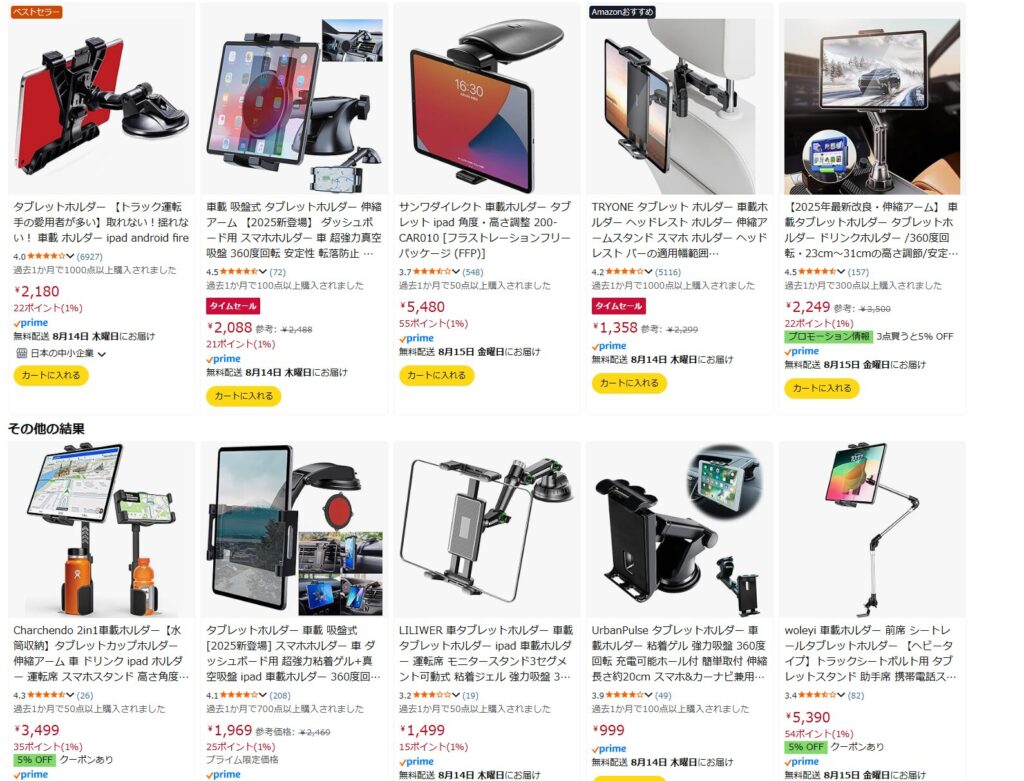This screenshot has height=781, width=1024.
Task: Click the 5% OFF coupon badge on Charchendo
Action: click(x=35, y=760)
